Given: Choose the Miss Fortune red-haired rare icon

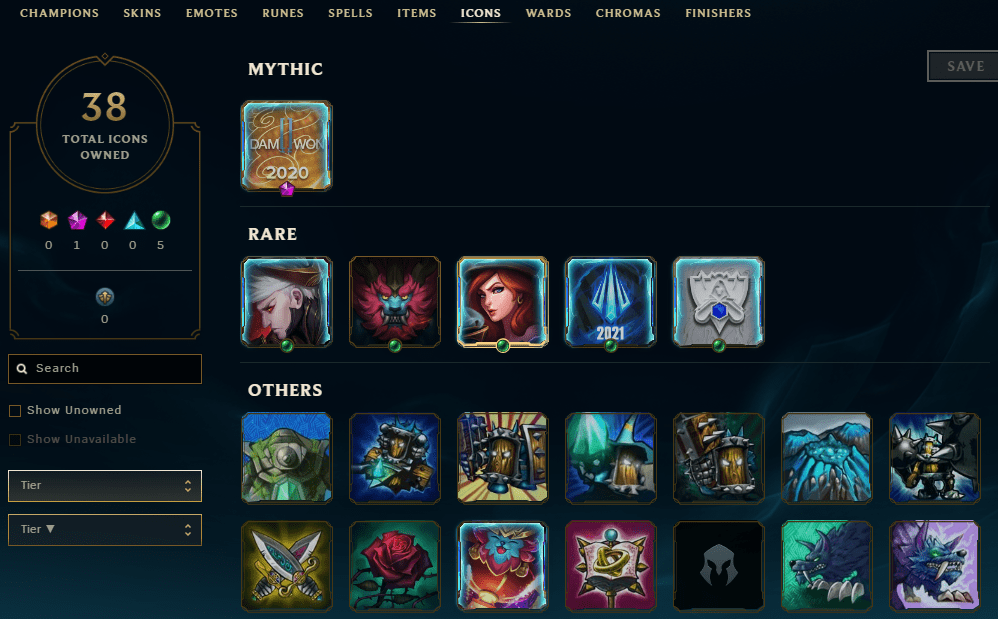Looking at the screenshot, I should [502, 302].
